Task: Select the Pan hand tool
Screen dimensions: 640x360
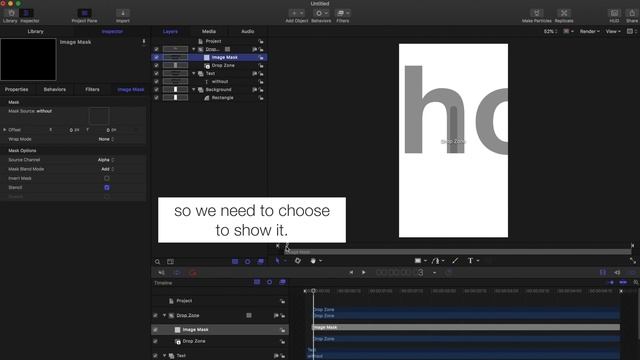Action: pos(313,261)
